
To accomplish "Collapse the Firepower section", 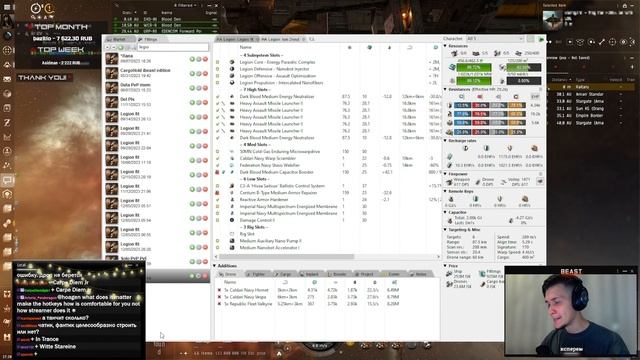I will 446,174.
